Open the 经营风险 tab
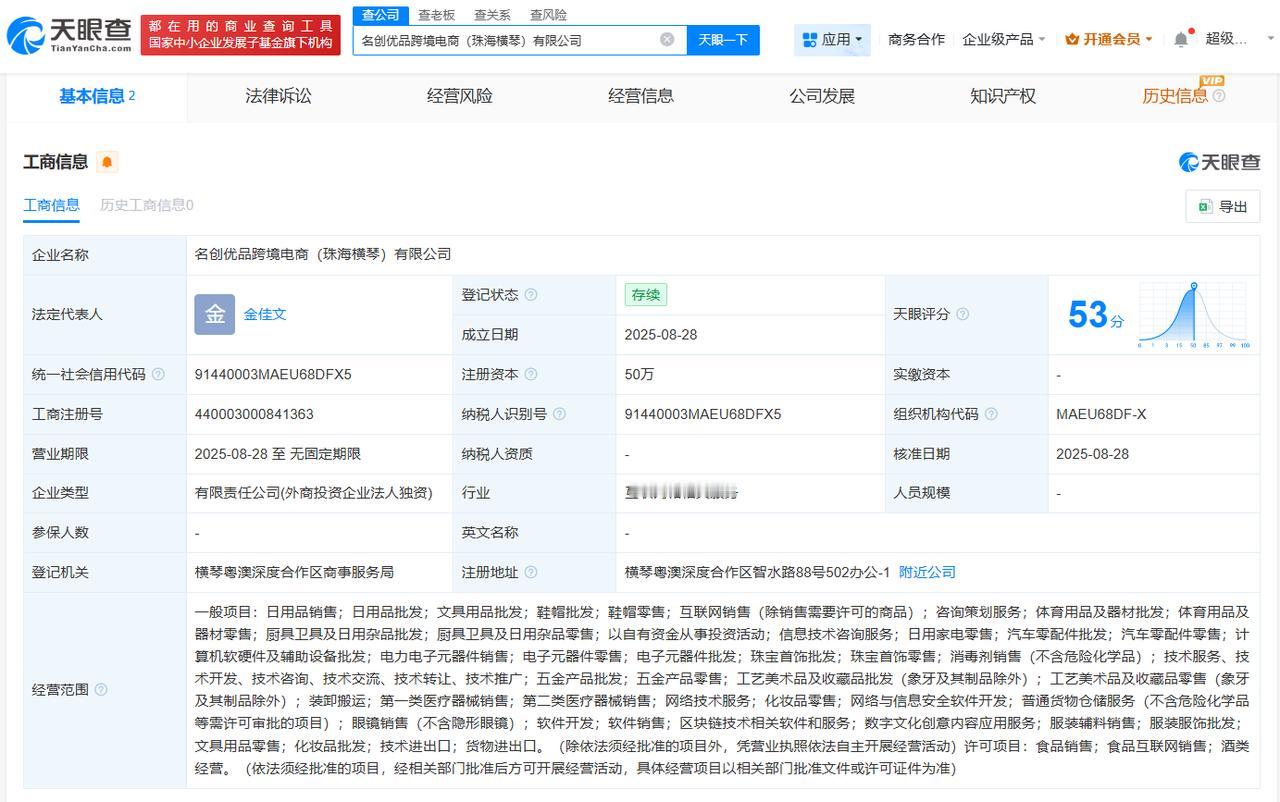The width and height of the screenshot is (1280, 802). (x=459, y=96)
